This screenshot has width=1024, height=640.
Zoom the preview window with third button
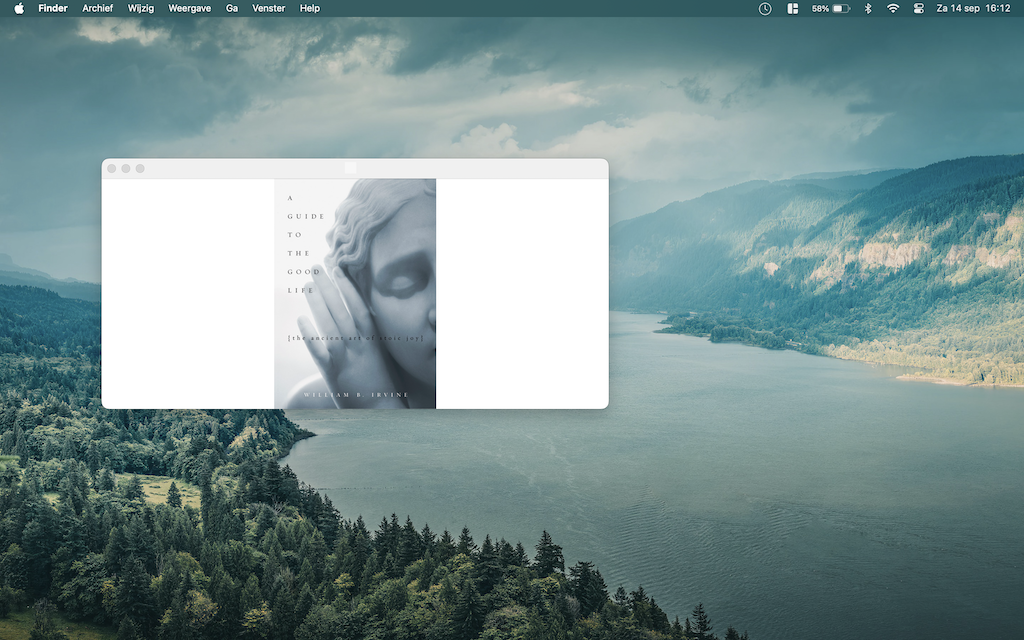pyautogui.click(x=140, y=168)
